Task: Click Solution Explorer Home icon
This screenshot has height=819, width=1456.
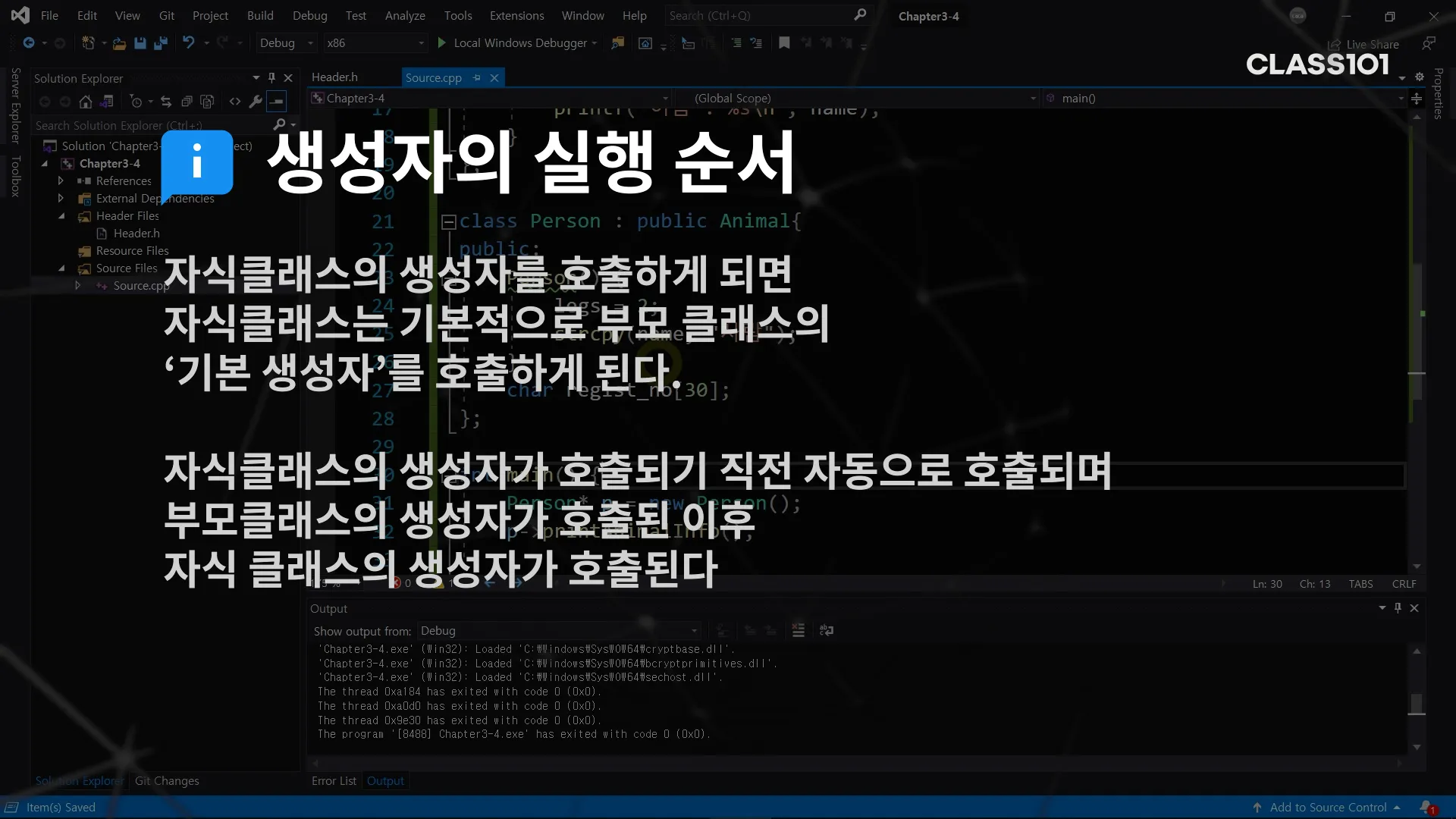Action: [x=86, y=102]
